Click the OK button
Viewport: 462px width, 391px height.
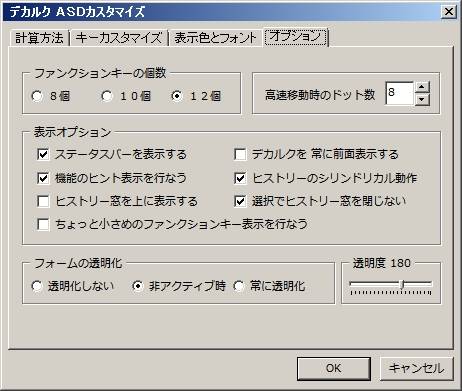pyautogui.click(x=334, y=368)
